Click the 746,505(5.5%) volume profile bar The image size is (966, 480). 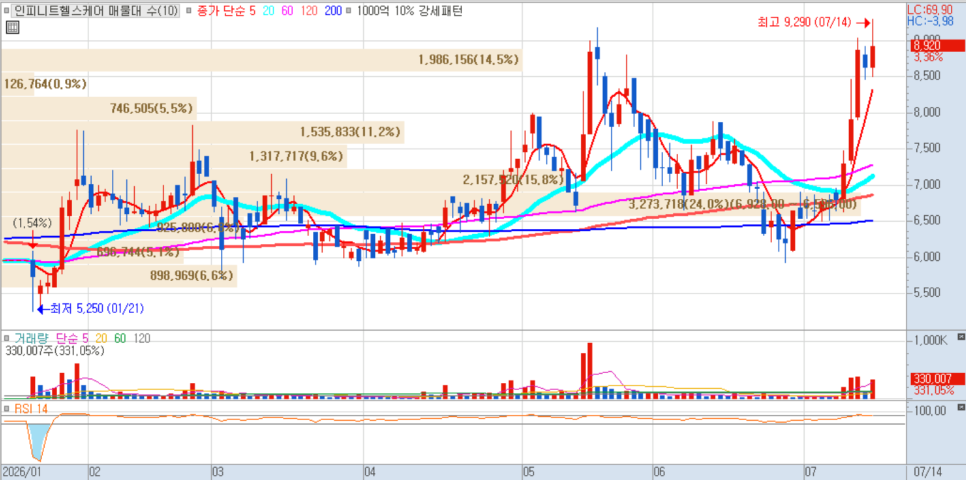[99, 108]
